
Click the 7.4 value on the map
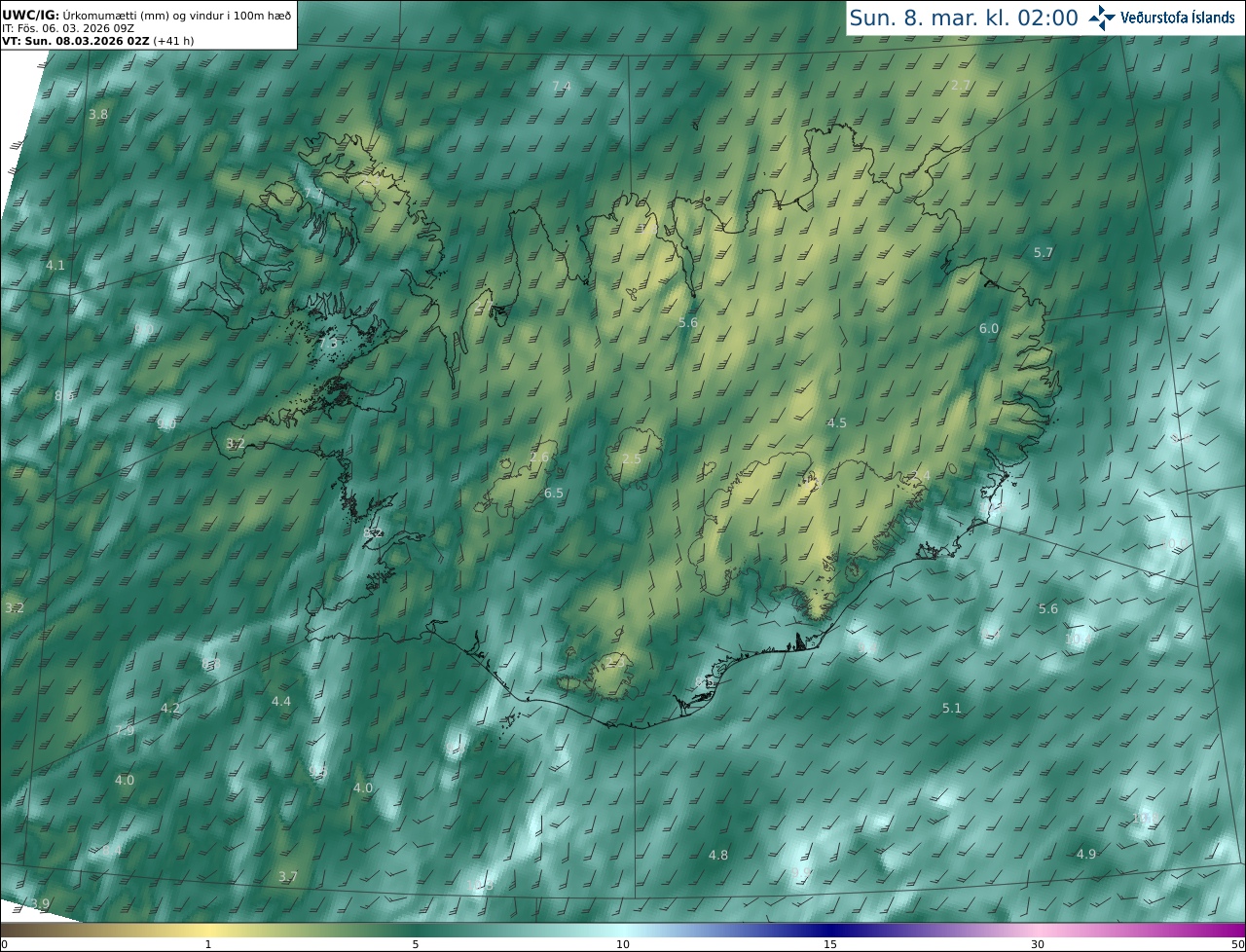click(562, 86)
